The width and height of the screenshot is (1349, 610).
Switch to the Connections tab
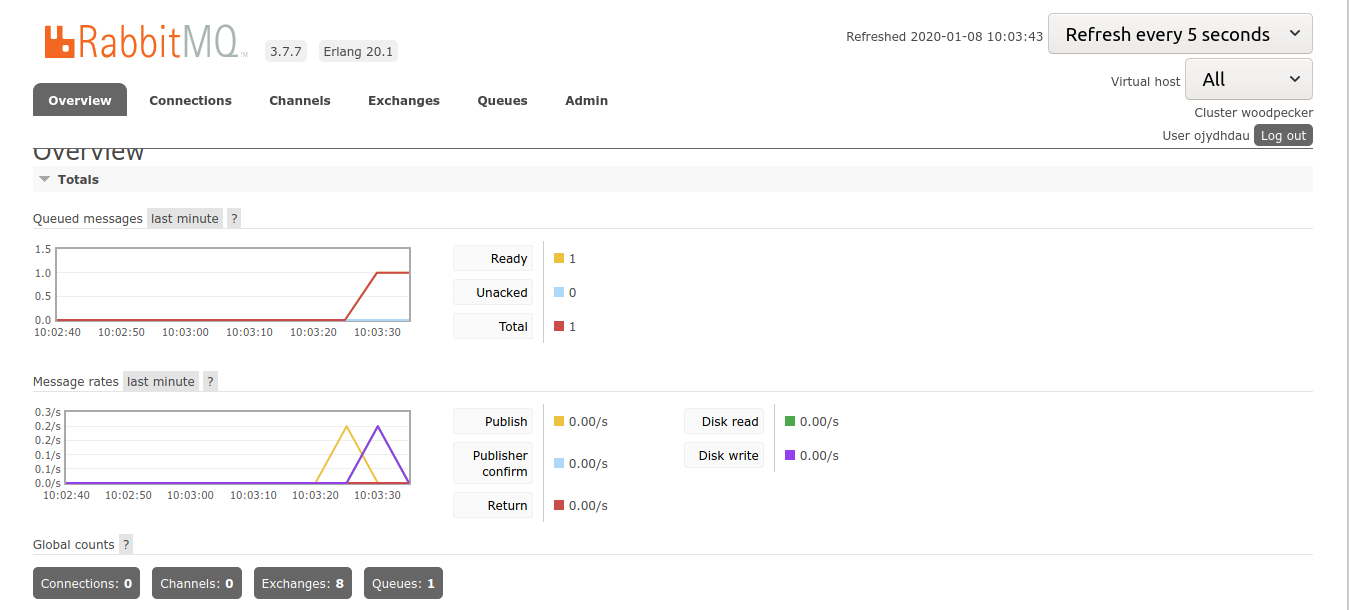[x=190, y=100]
